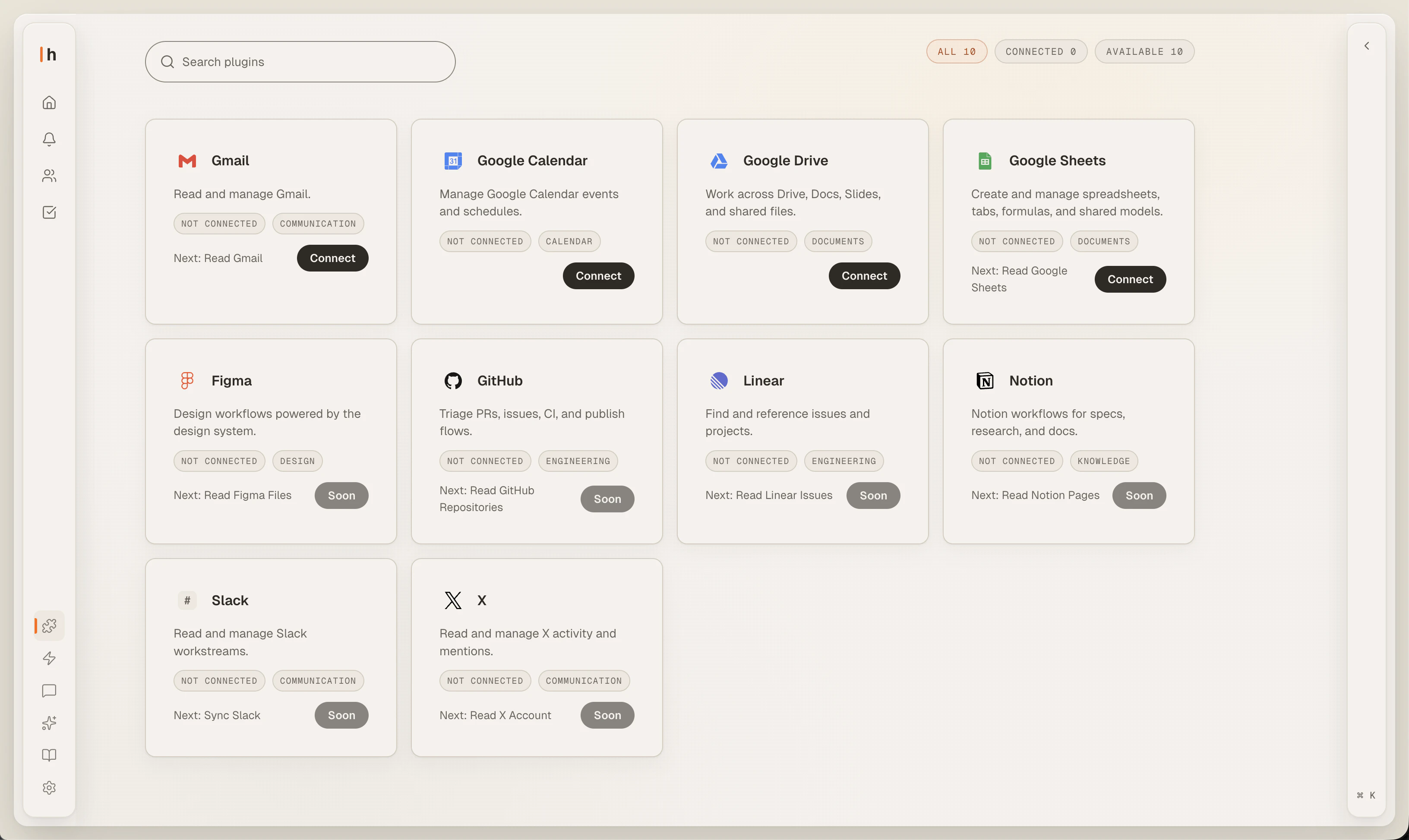Click "Next: Read Figma Files" text
1409x840 pixels.
(233, 495)
